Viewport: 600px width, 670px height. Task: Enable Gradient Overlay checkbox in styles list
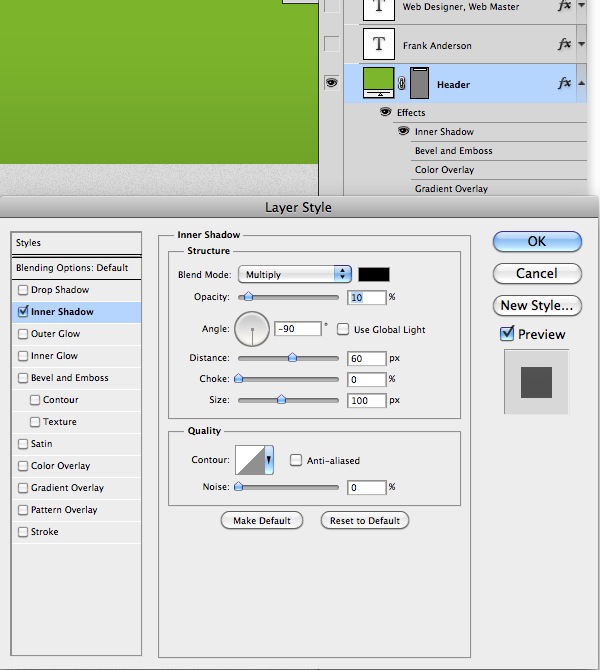tap(23, 488)
